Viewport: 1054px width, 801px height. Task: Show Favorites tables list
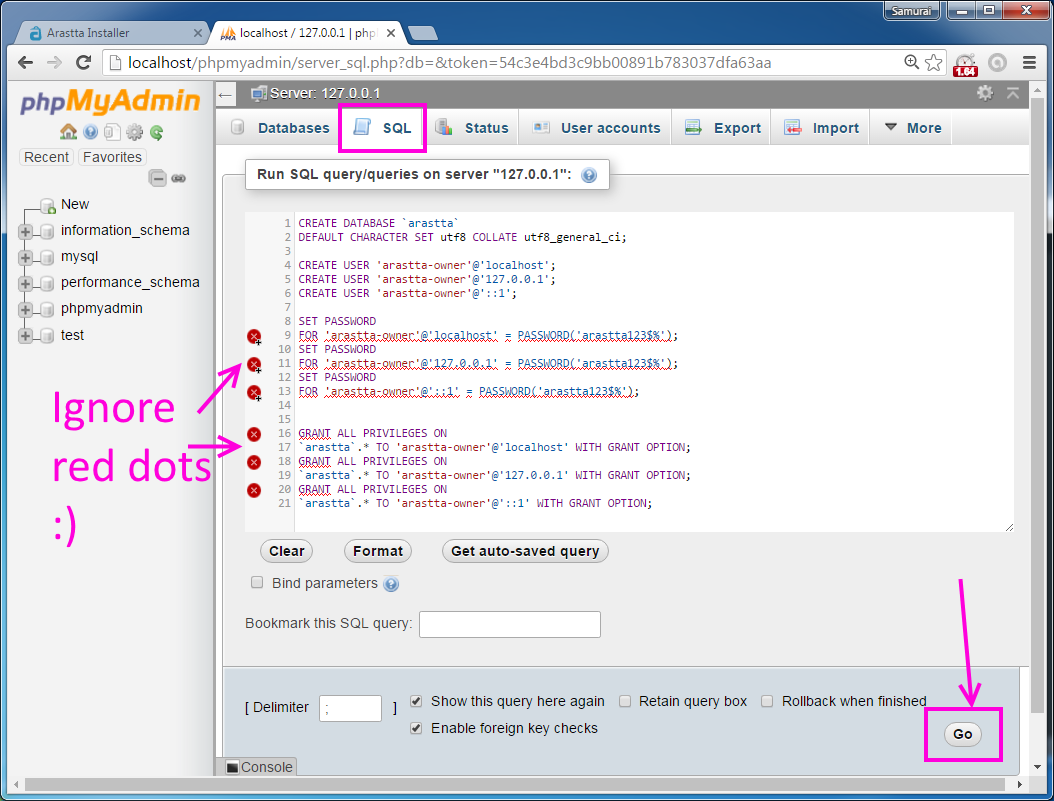tap(112, 157)
